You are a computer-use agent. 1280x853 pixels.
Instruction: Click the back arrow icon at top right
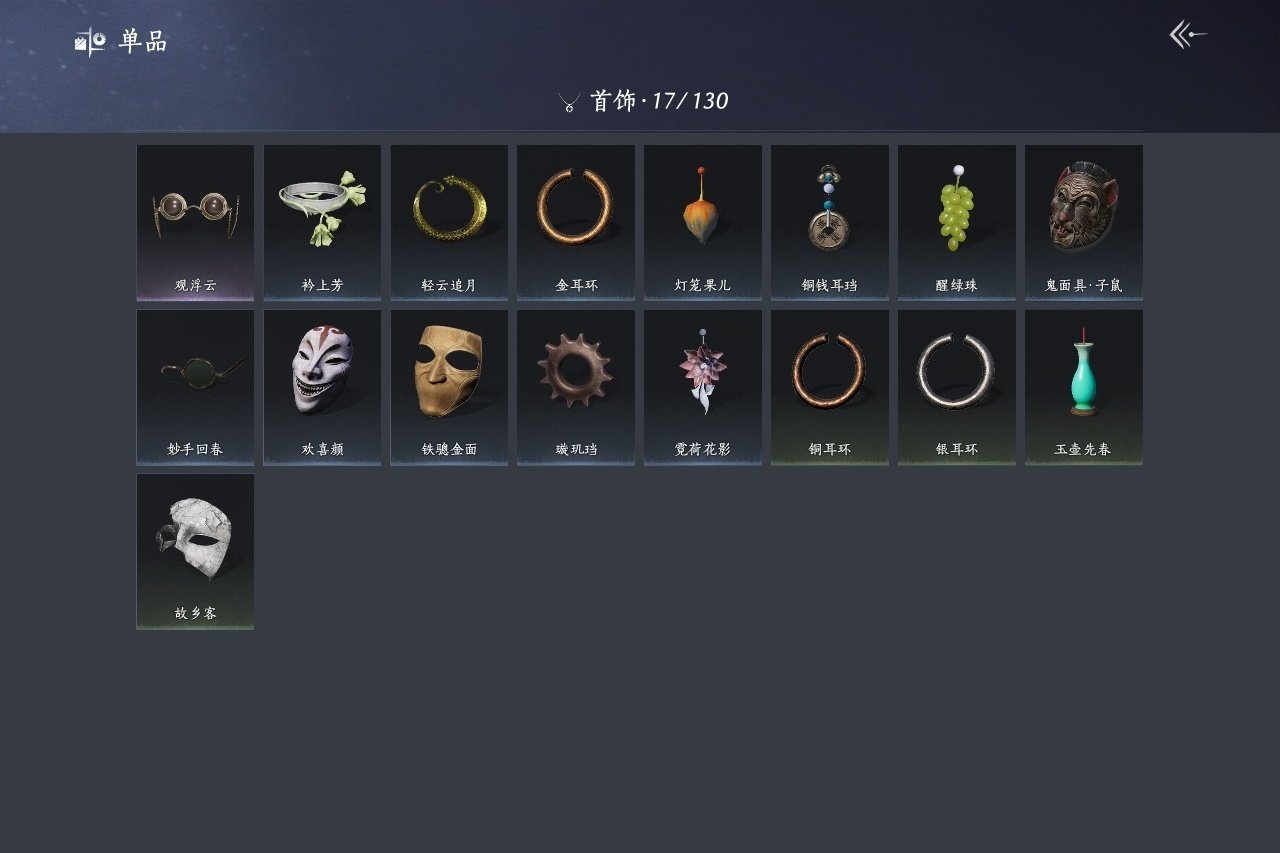click(x=1188, y=35)
